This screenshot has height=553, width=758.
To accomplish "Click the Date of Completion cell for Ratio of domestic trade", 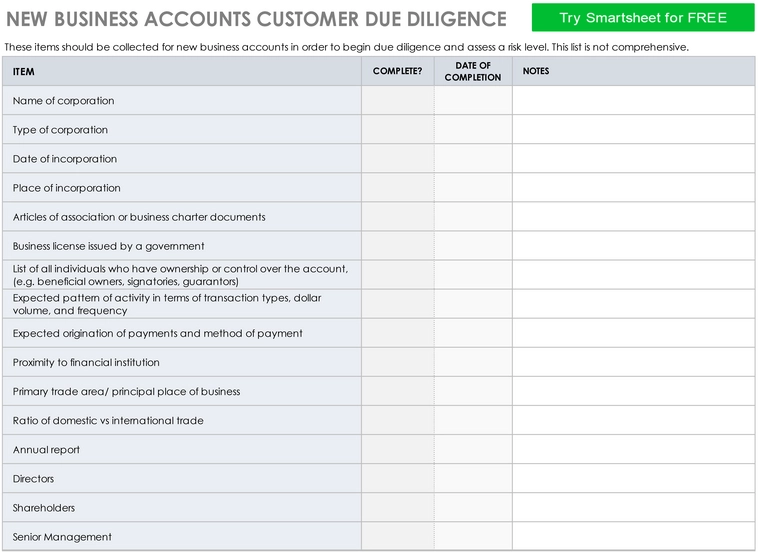I will pyautogui.click(x=473, y=421).
